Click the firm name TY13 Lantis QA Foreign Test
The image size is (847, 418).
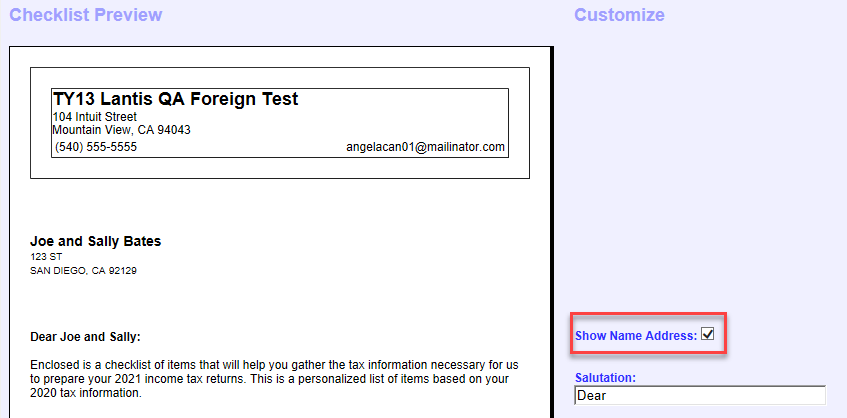(x=175, y=99)
